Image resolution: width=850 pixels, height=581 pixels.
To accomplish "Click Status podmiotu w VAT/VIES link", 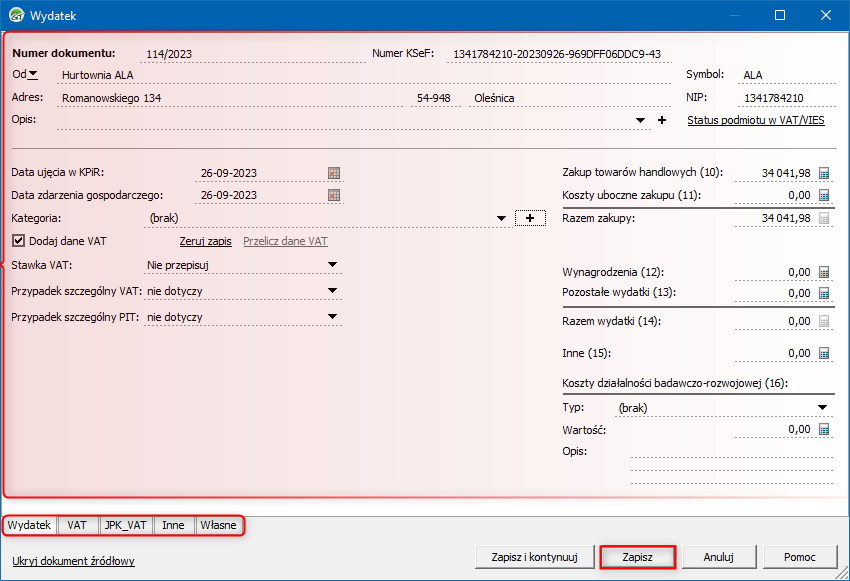I will point(756,120).
